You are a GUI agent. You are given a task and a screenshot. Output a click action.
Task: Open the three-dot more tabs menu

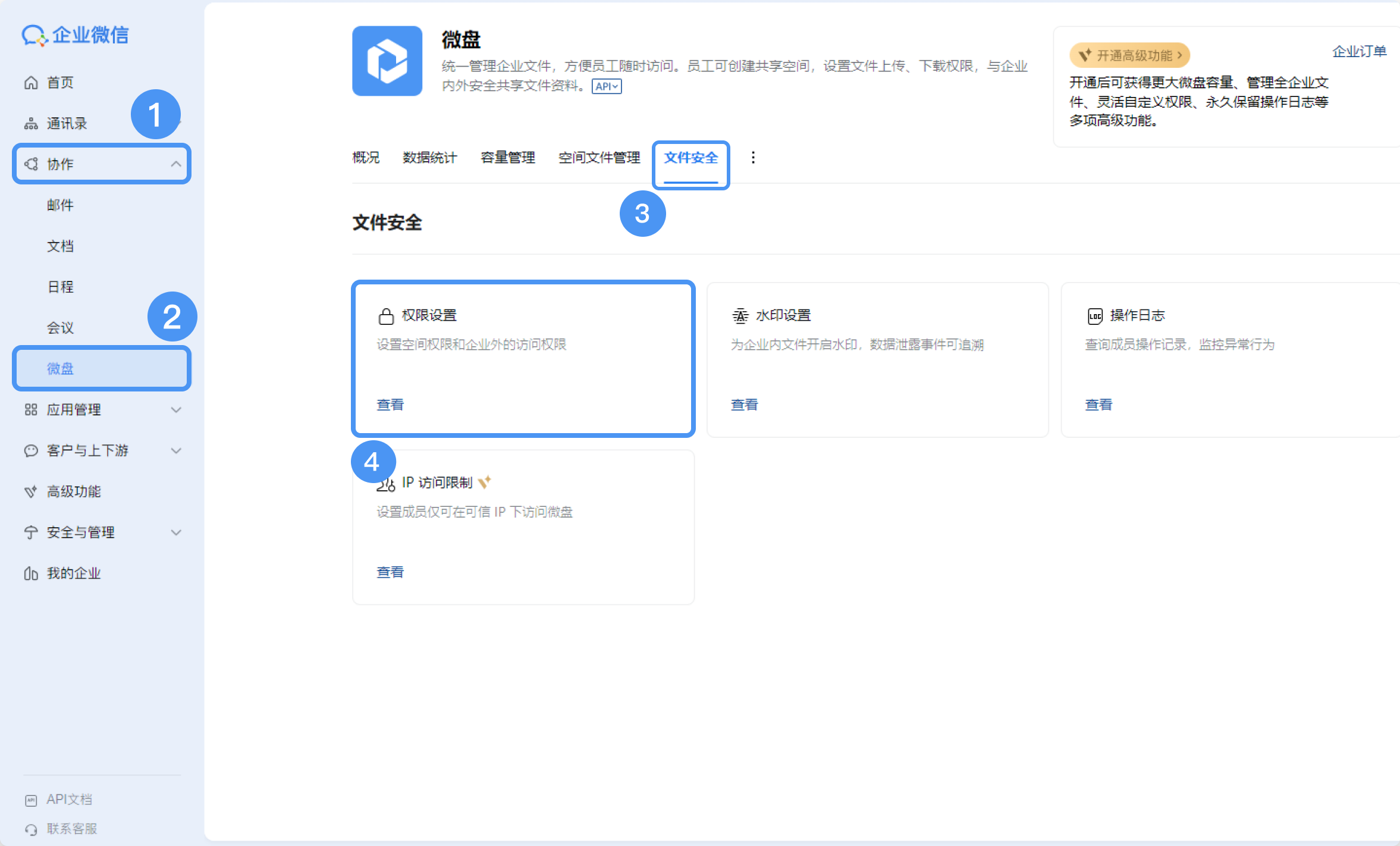pos(753,158)
